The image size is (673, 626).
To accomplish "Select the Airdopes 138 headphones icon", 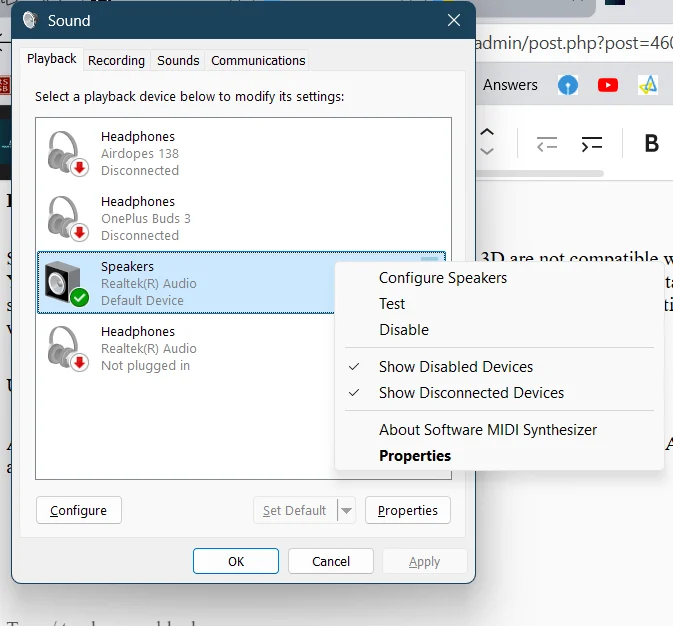I will (x=68, y=153).
